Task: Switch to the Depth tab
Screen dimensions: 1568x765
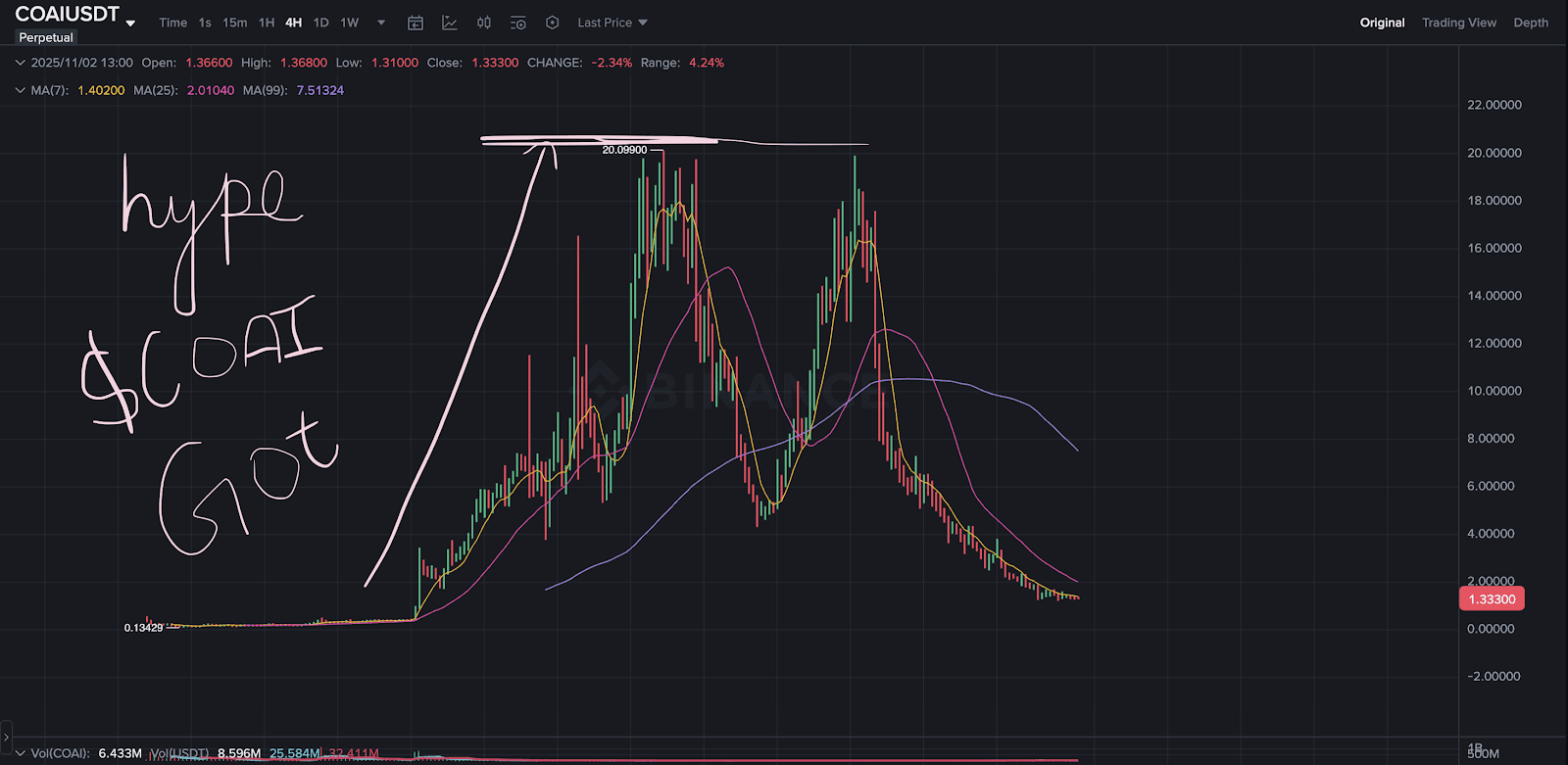Action: (x=1531, y=23)
